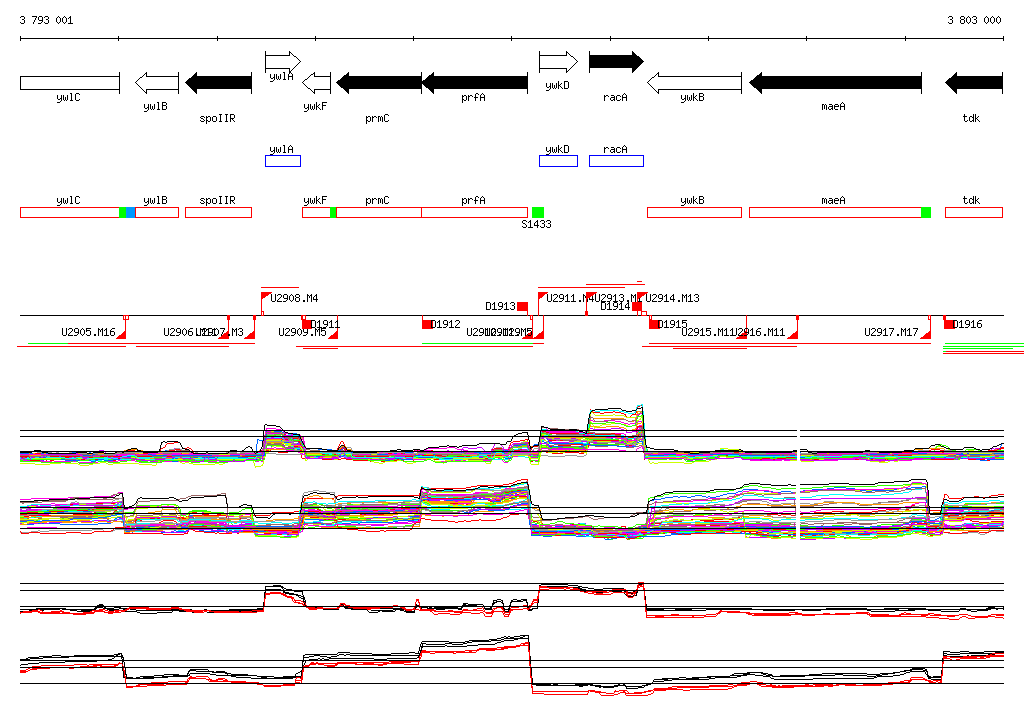Select the D1914 red square marker
1024x714 pixels.
637,306
